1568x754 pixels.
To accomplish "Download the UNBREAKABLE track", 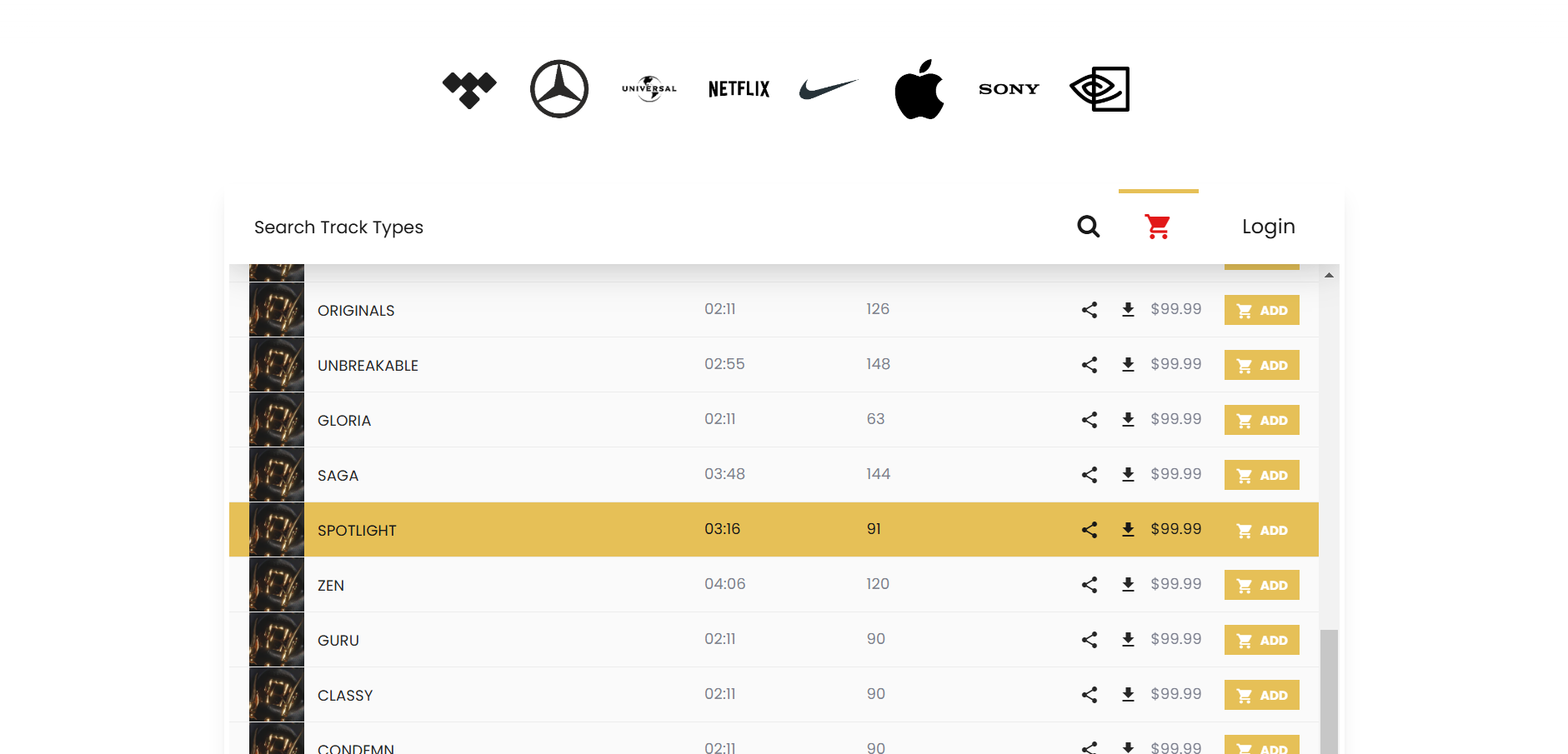I will (1128, 365).
